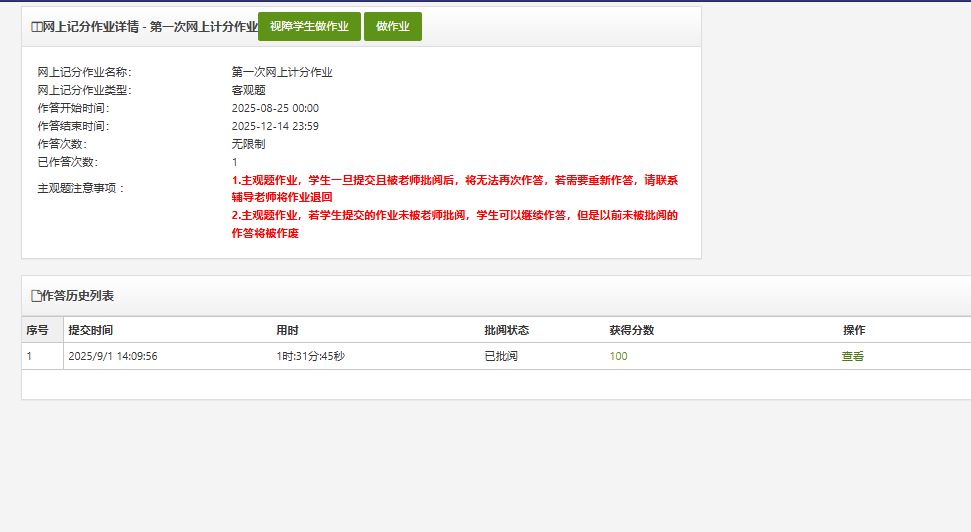Select the 序号 column header
Viewport: 971px width, 532px height.
pos(37,330)
